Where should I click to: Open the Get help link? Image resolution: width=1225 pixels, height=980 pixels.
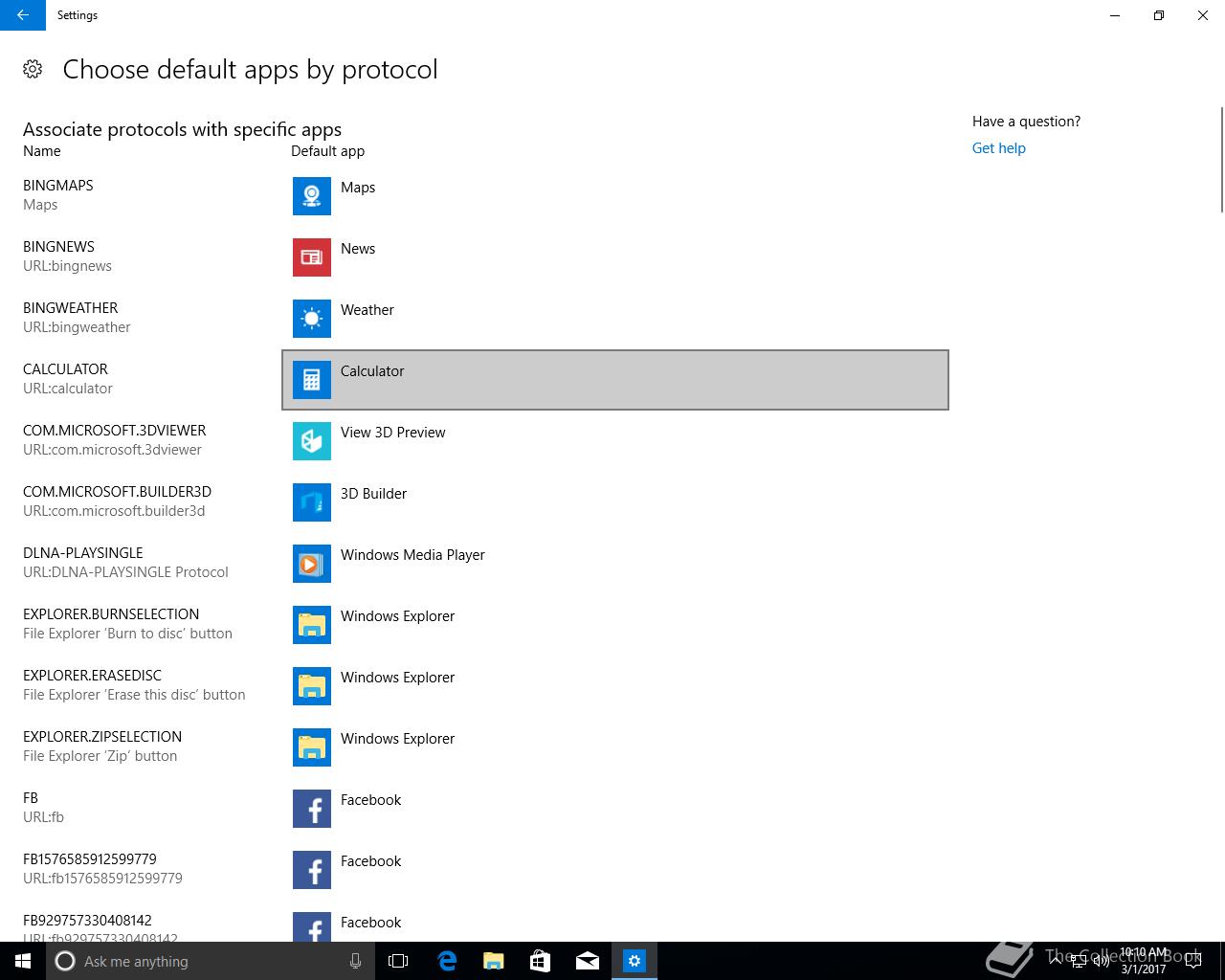998,148
